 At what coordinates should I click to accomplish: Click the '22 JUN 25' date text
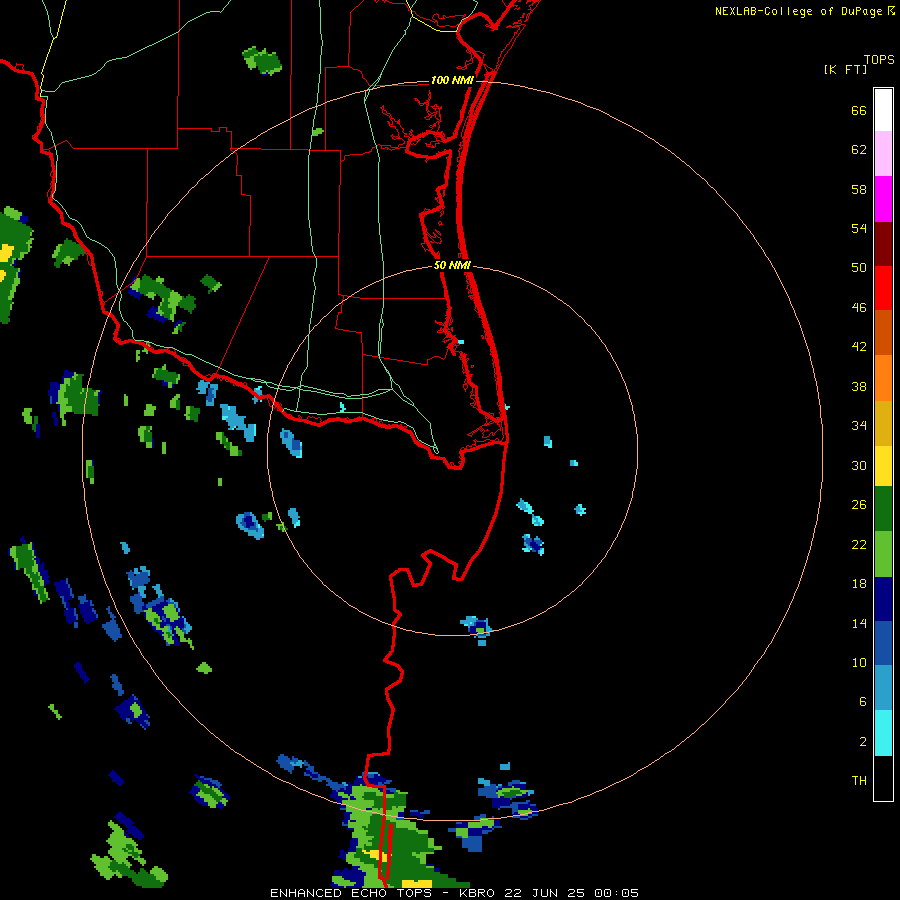tap(545, 893)
